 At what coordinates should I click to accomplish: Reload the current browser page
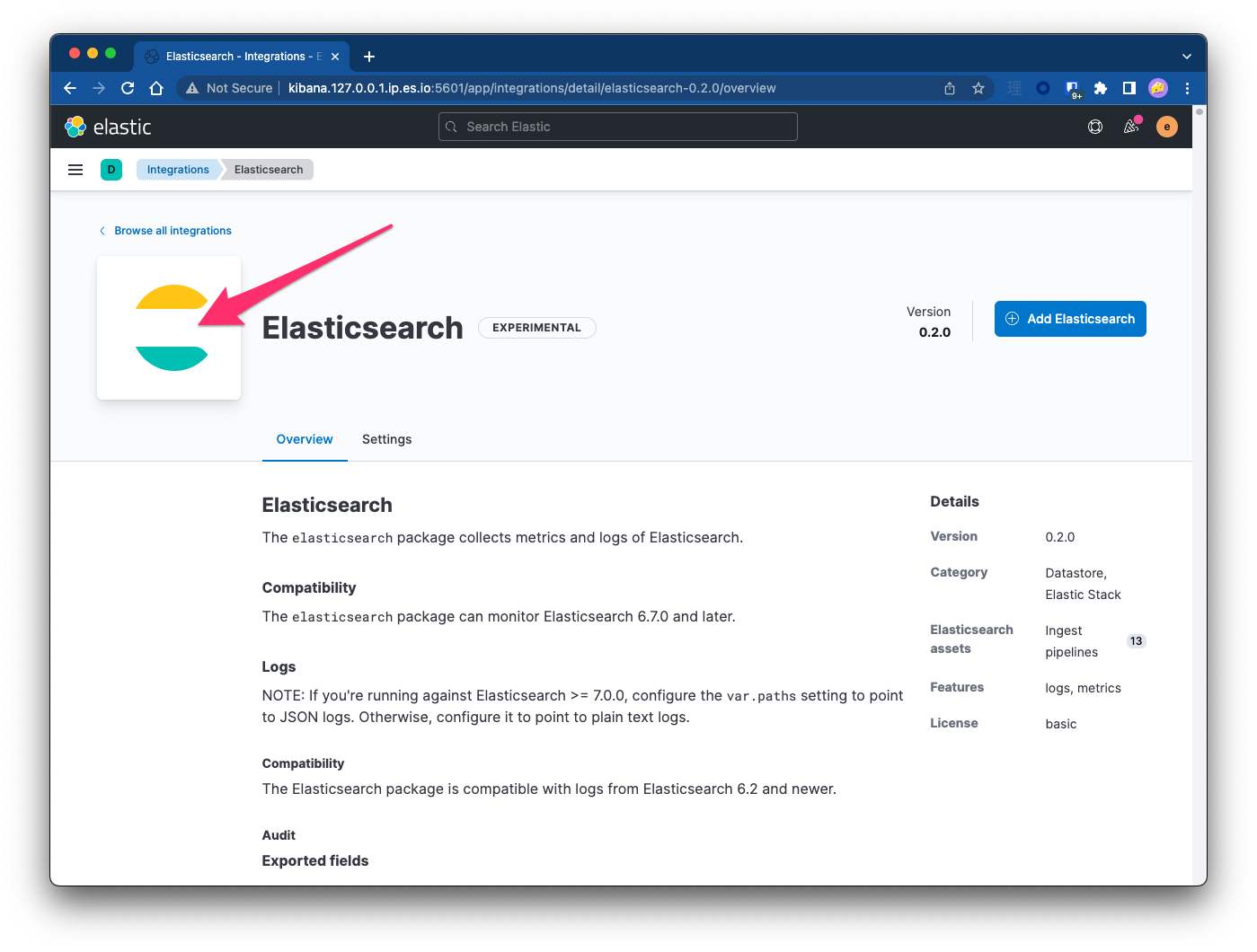click(128, 88)
